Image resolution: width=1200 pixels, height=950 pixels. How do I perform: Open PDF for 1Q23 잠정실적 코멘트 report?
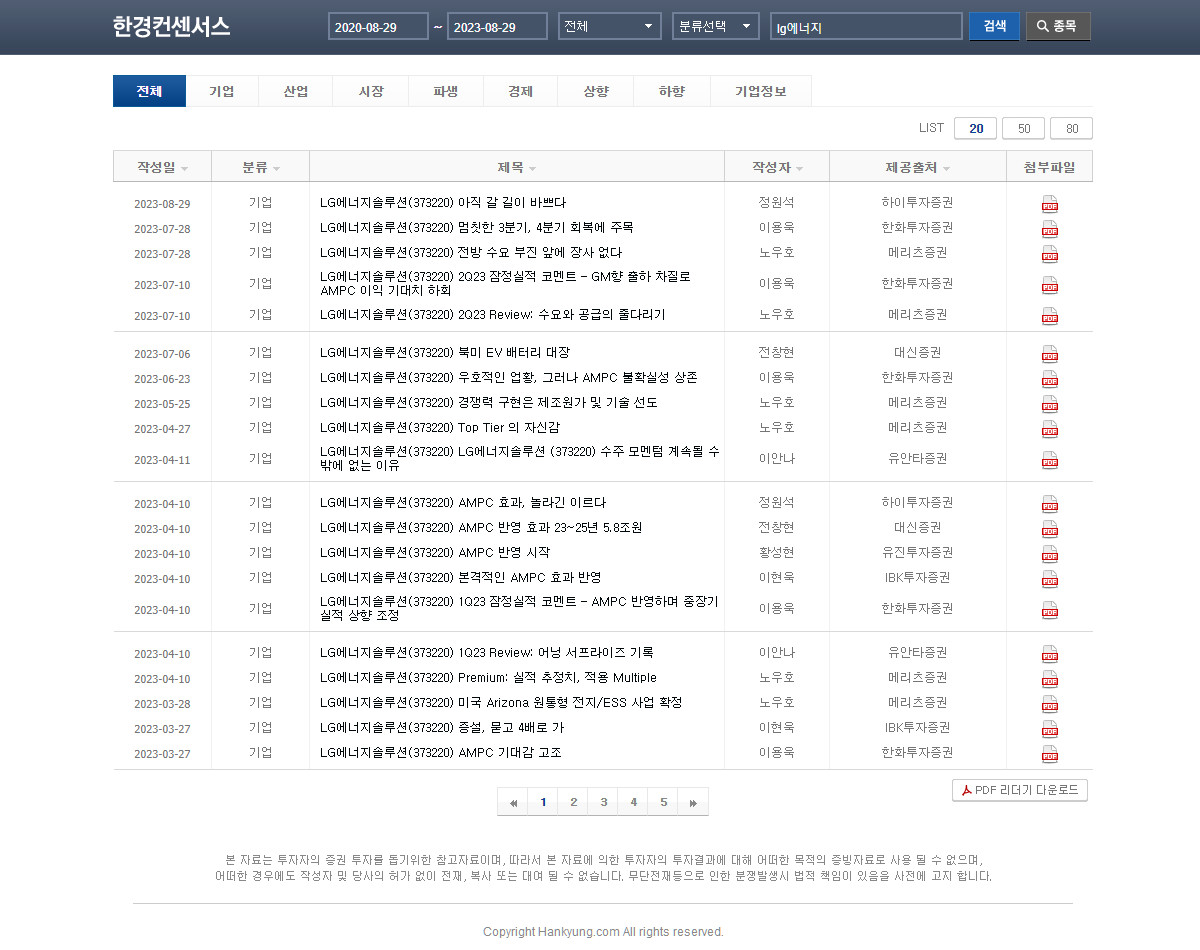click(1049, 610)
